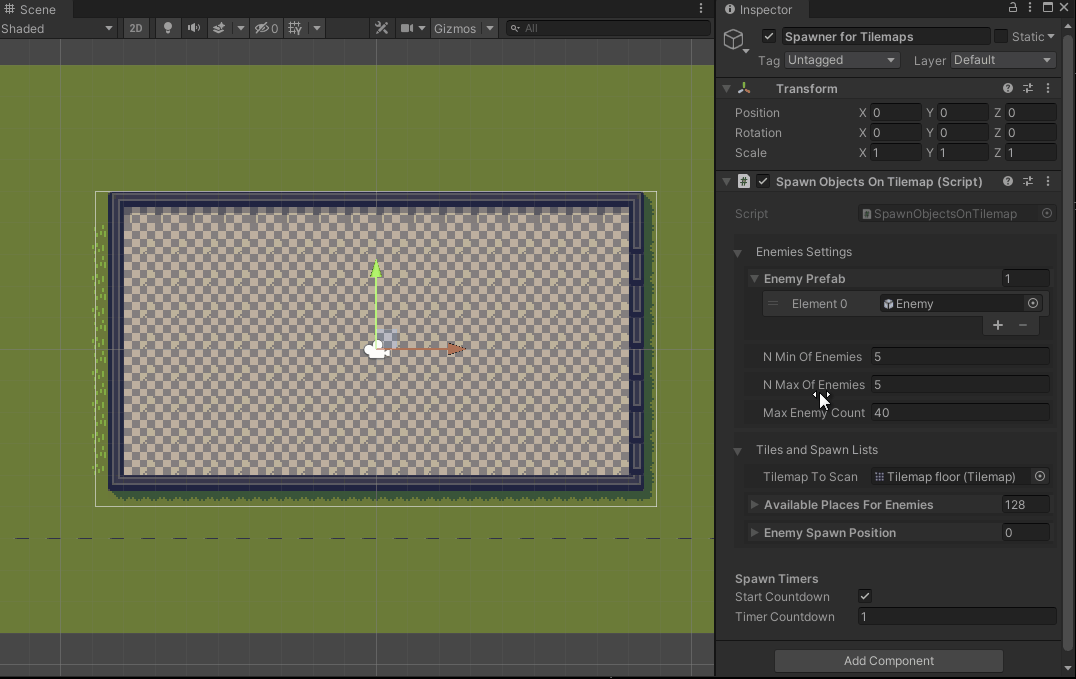This screenshot has width=1076, height=679.
Task: Click the Add Component button
Action: coord(888,660)
